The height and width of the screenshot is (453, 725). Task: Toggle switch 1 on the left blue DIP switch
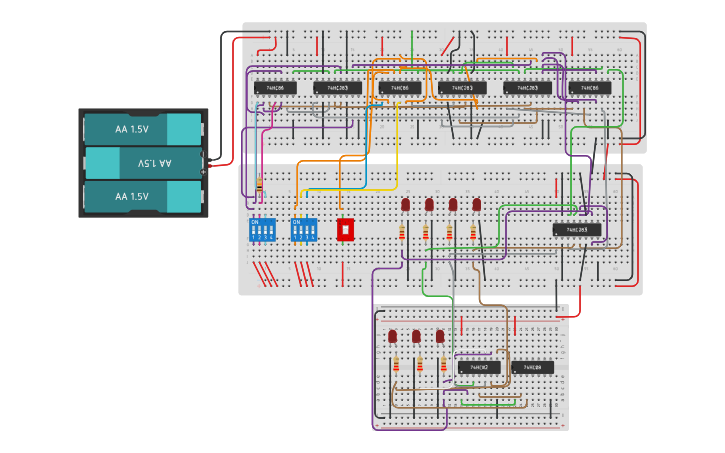point(254,230)
